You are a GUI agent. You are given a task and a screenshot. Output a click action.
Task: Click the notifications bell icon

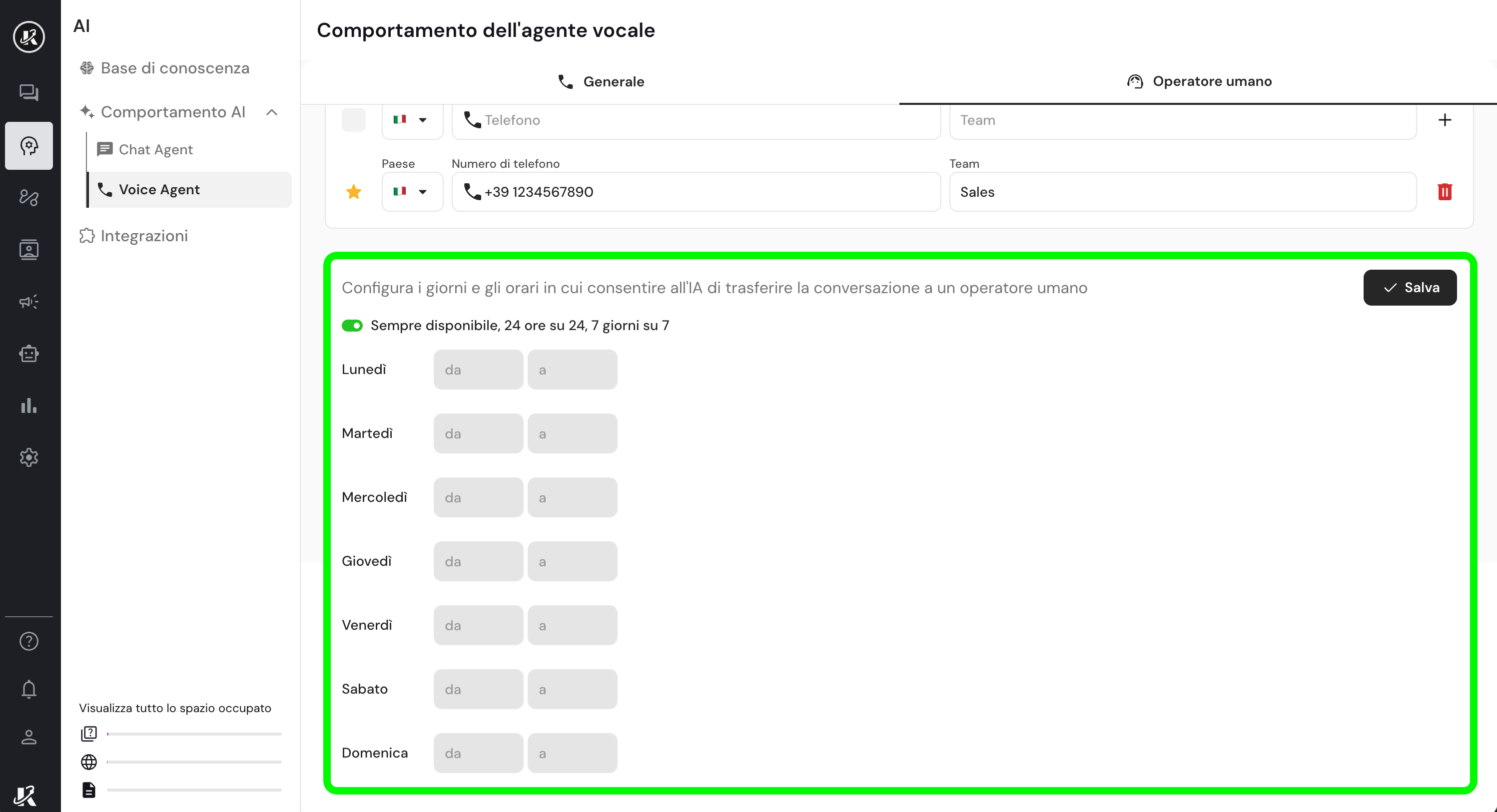[28, 690]
